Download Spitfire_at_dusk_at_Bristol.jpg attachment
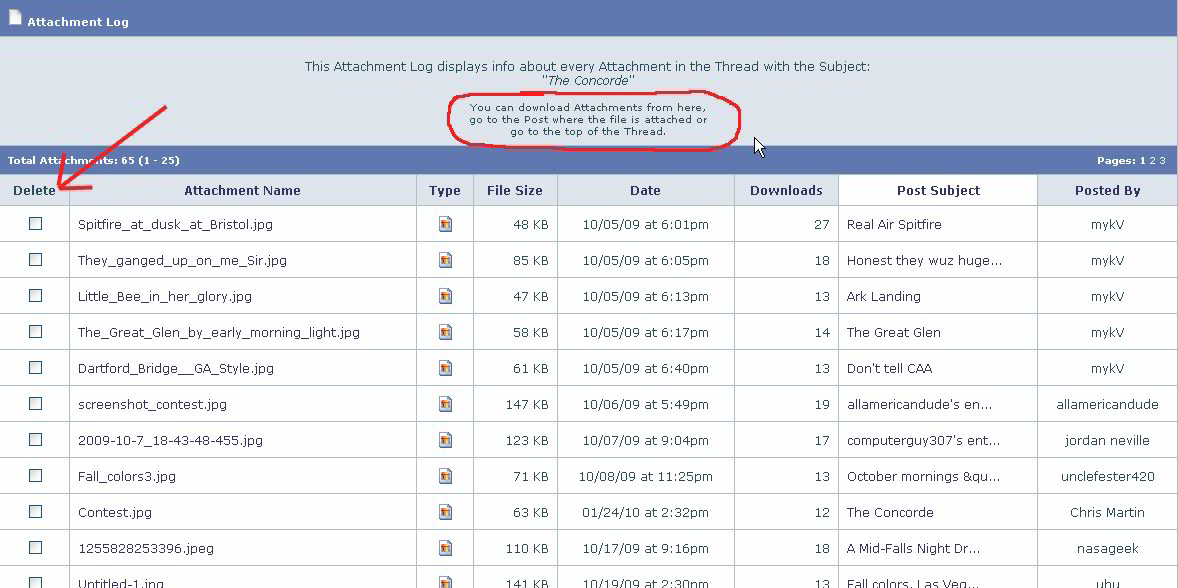The width and height of the screenshot is (1178, 588). coord(175,225)
